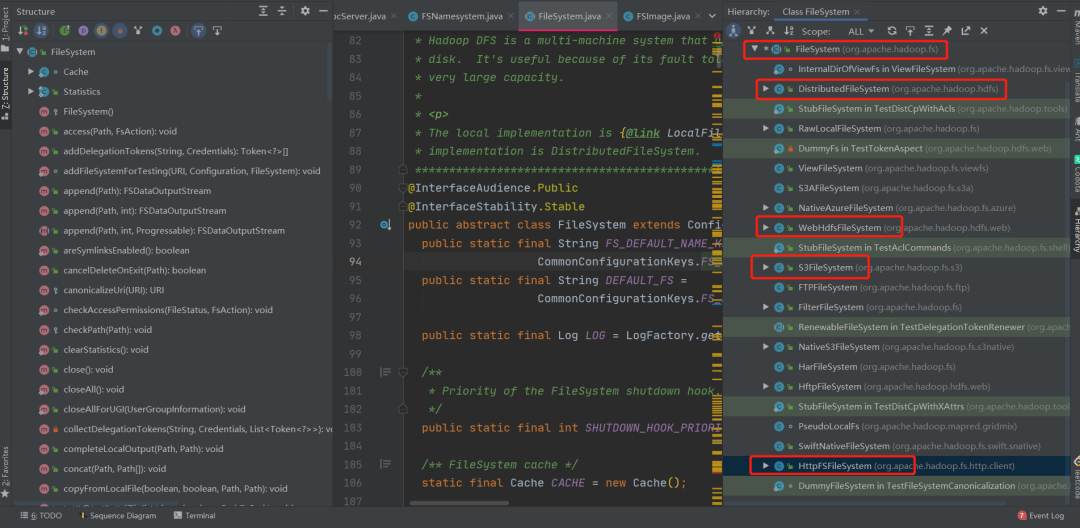Refresh the Hierarchy view
The image size is (1080, 528).
click(x=892, y=31)
